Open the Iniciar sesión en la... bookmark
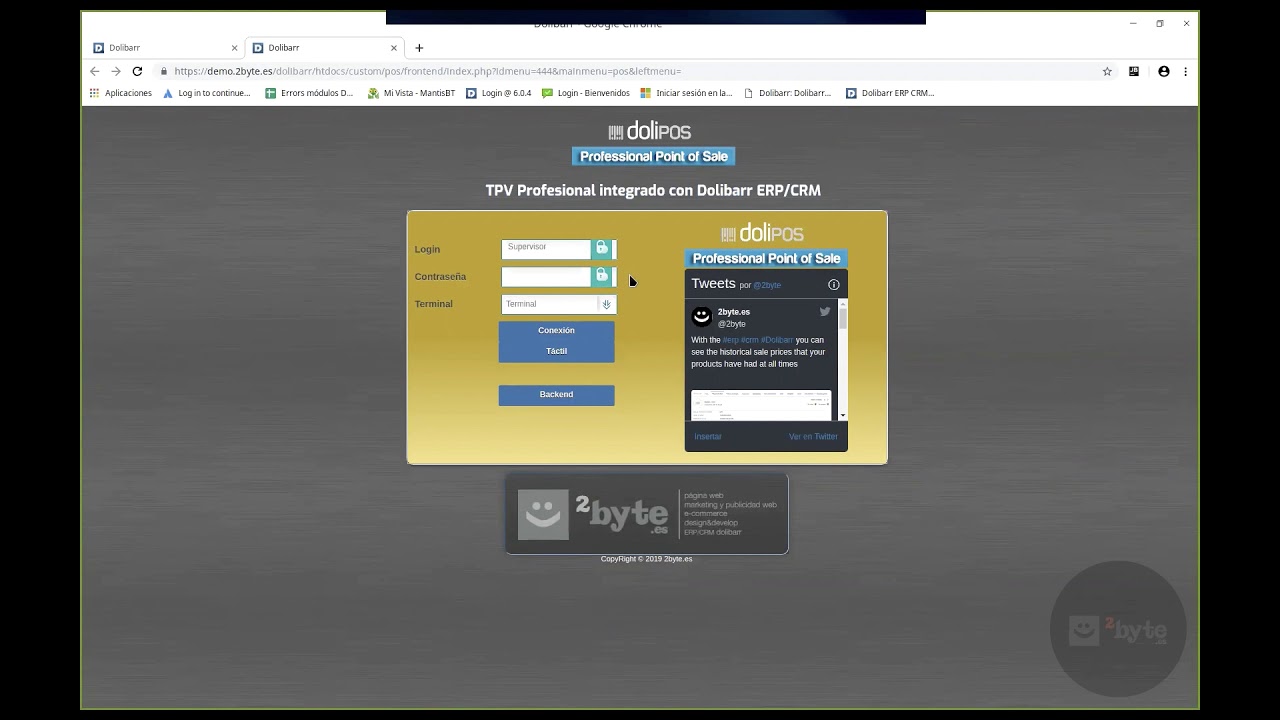The height and width of the screenshot is (720, 1280). tap(687, 93)
